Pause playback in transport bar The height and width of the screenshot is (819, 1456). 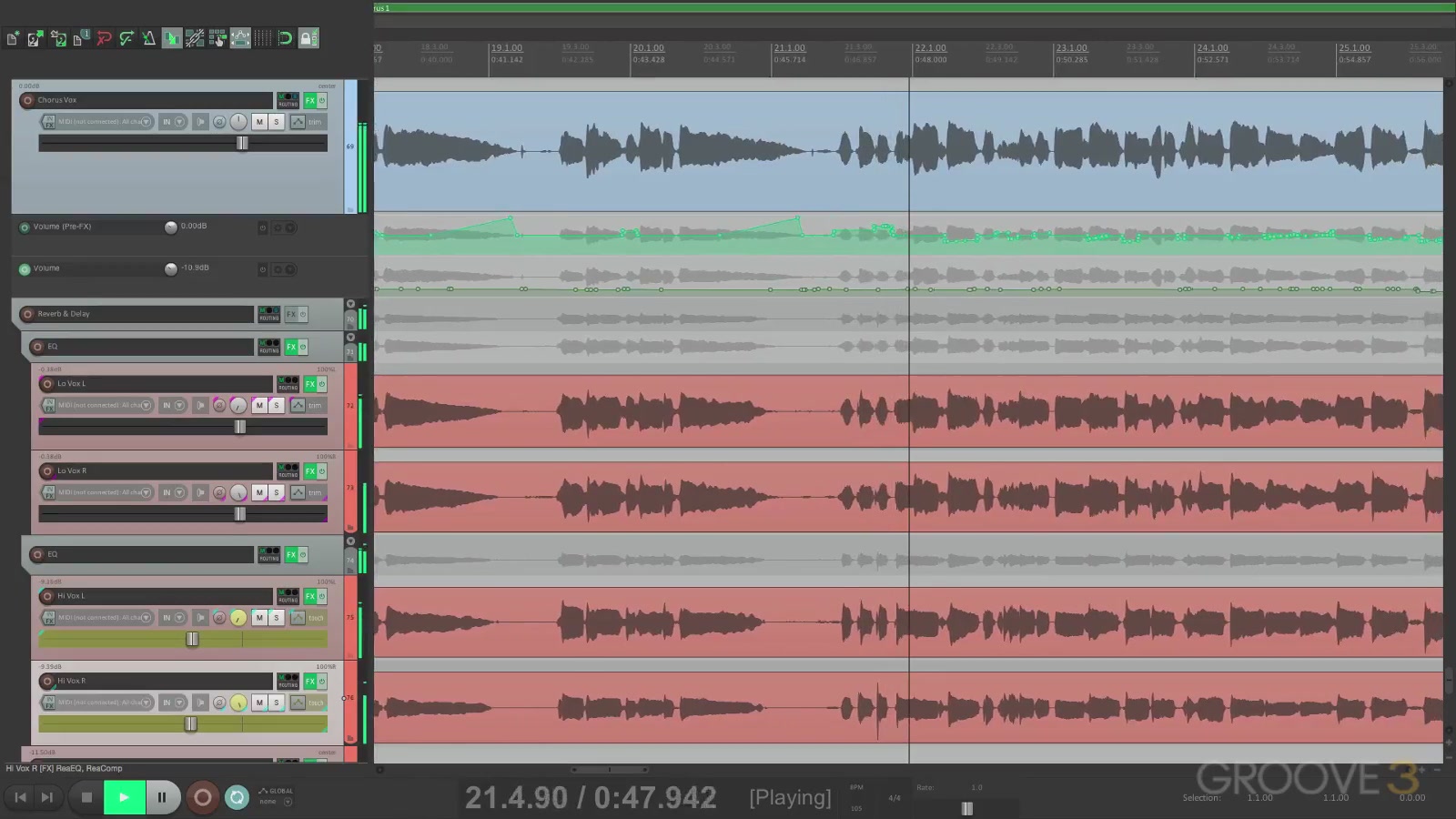161,797
